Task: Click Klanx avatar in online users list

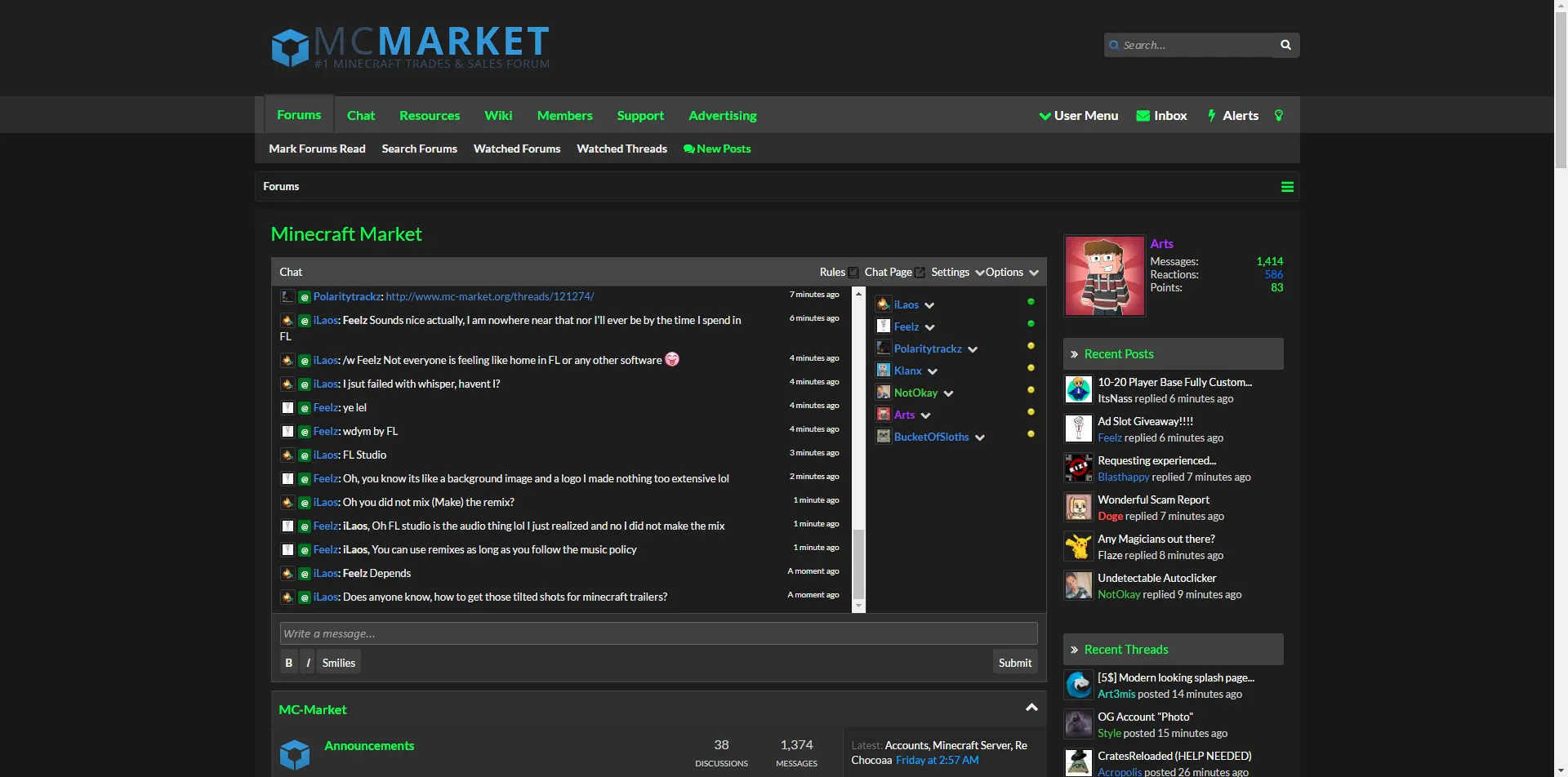Action: coord(883,371)
